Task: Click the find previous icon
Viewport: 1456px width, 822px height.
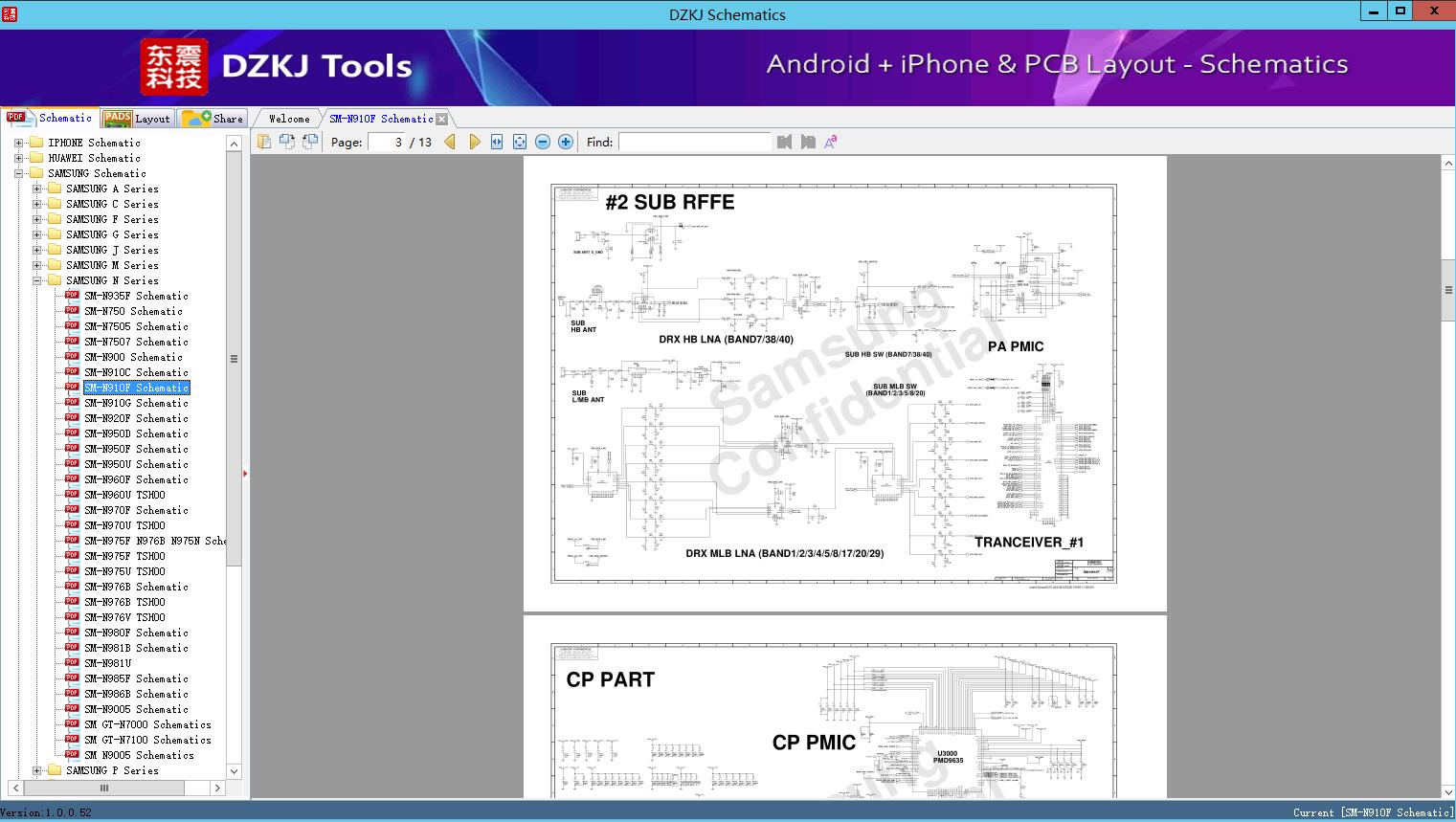Action: click(785, 142)
